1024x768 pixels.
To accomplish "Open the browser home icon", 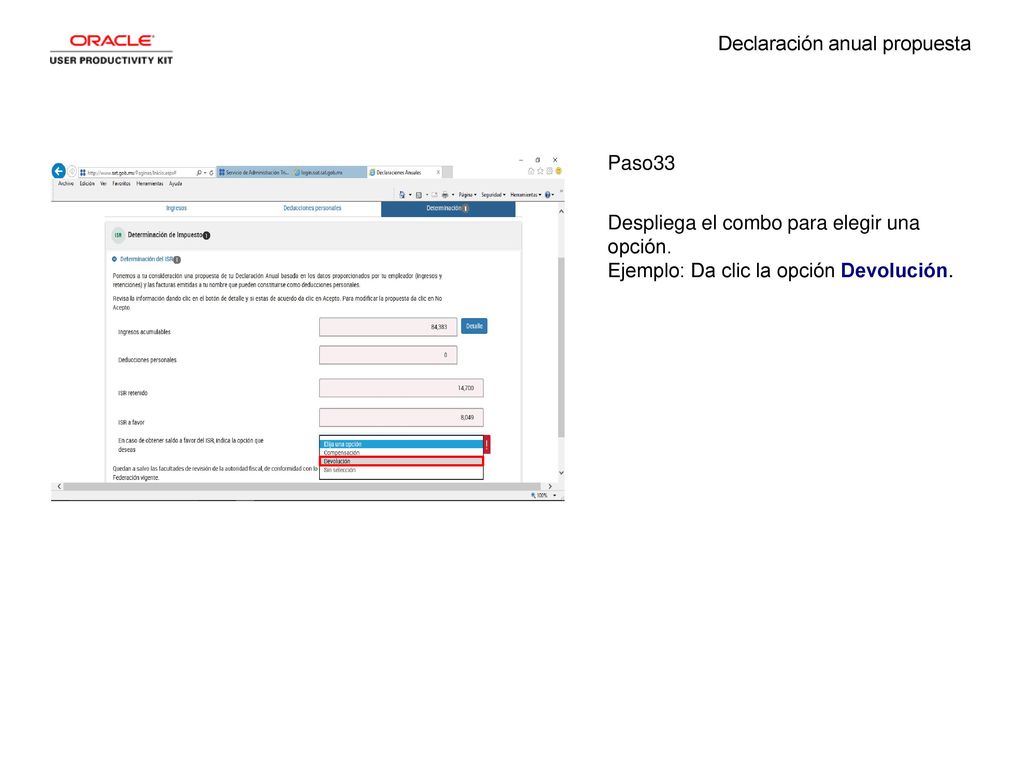I will [531, 171].
